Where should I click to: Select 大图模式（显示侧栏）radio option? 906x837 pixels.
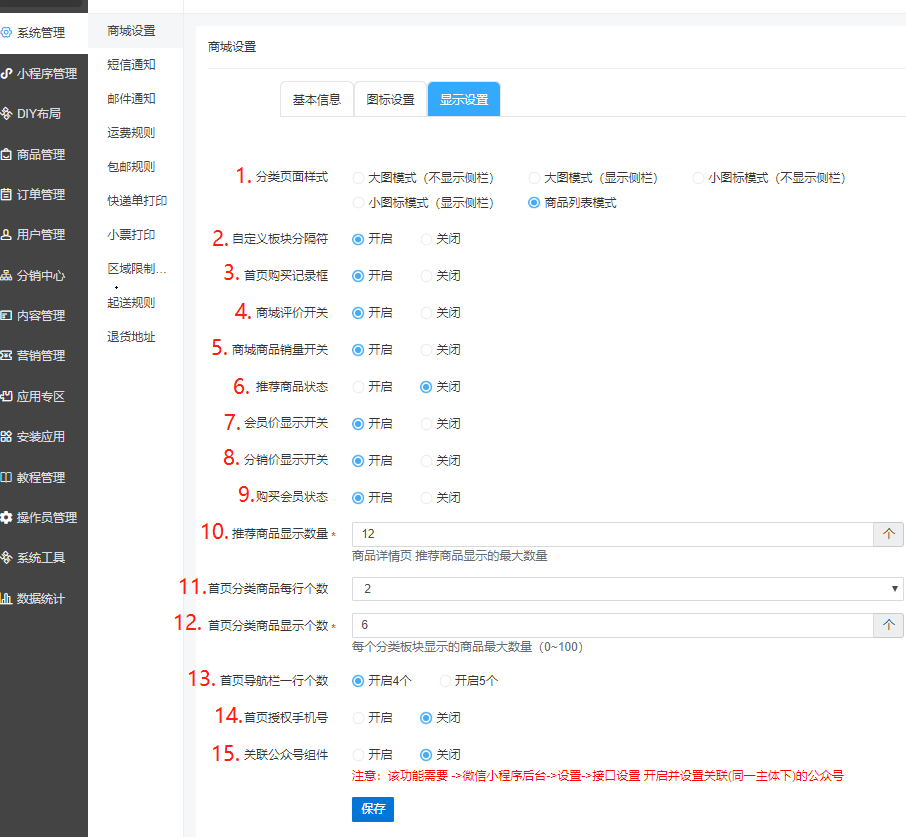(x=534, y=178)
